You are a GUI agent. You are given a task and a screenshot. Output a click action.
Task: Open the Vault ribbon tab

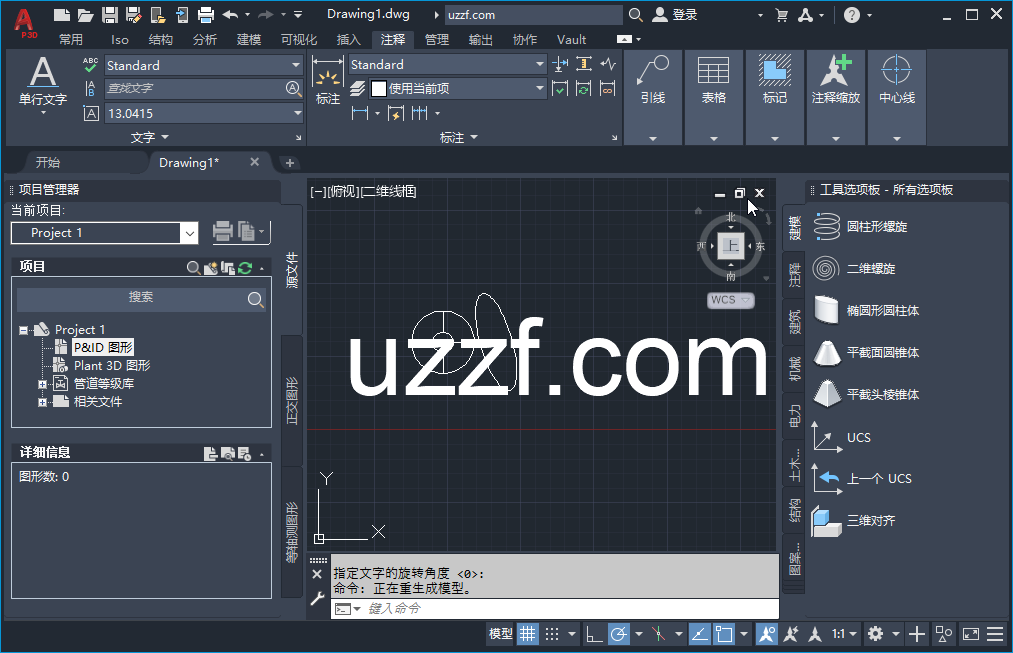click(572, 40)
